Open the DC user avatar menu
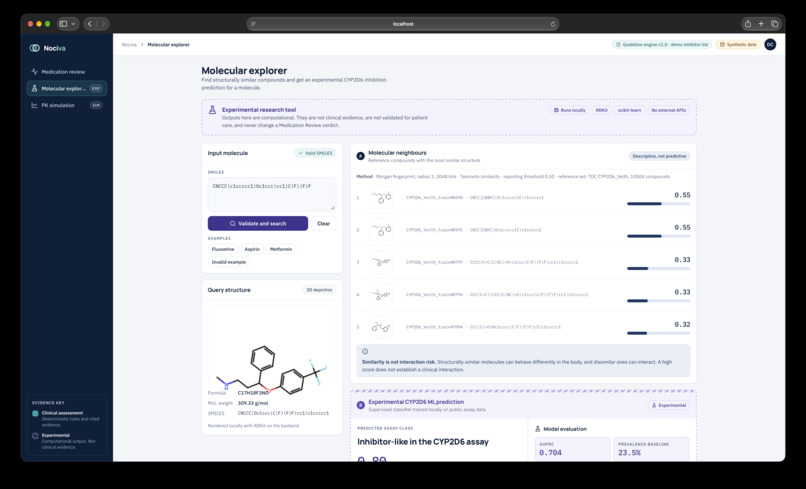 click(770, 45)
